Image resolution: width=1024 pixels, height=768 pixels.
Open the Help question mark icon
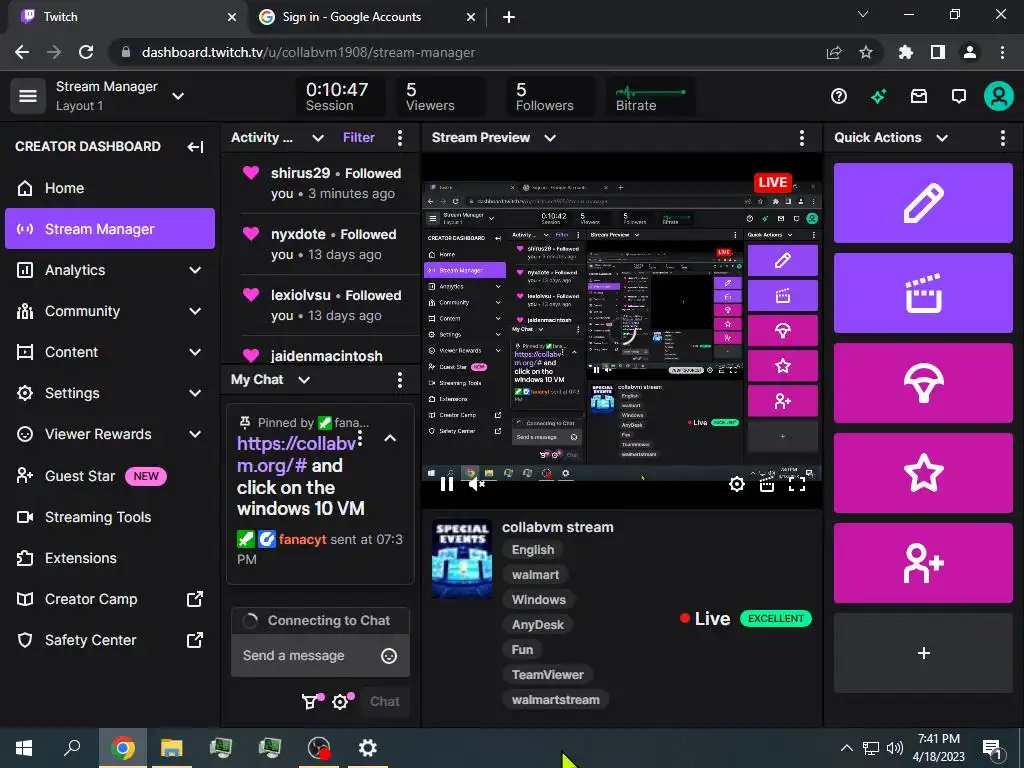coord(839,97)
